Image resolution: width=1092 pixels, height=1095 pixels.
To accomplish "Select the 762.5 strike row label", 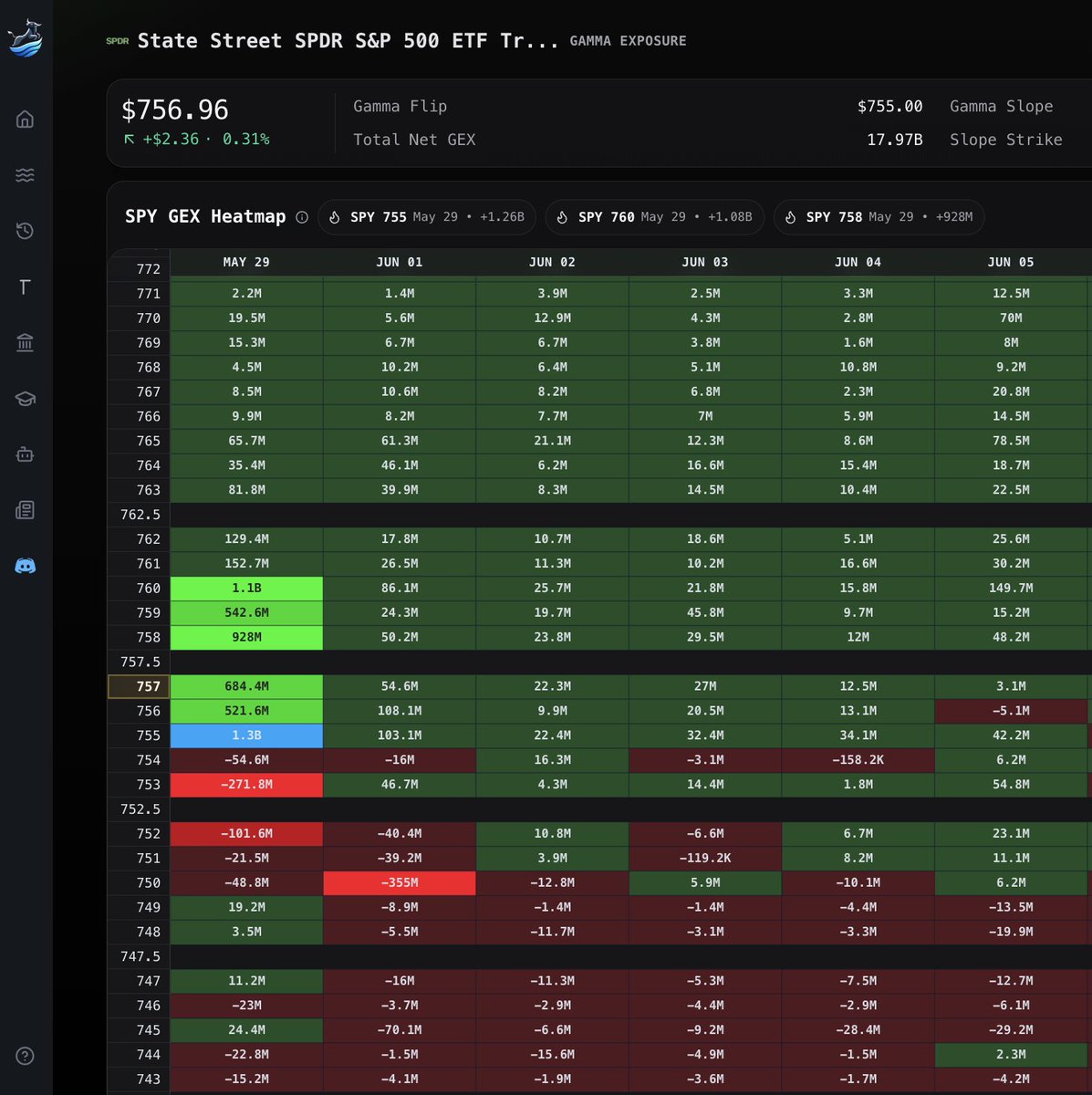I will 140,515.
